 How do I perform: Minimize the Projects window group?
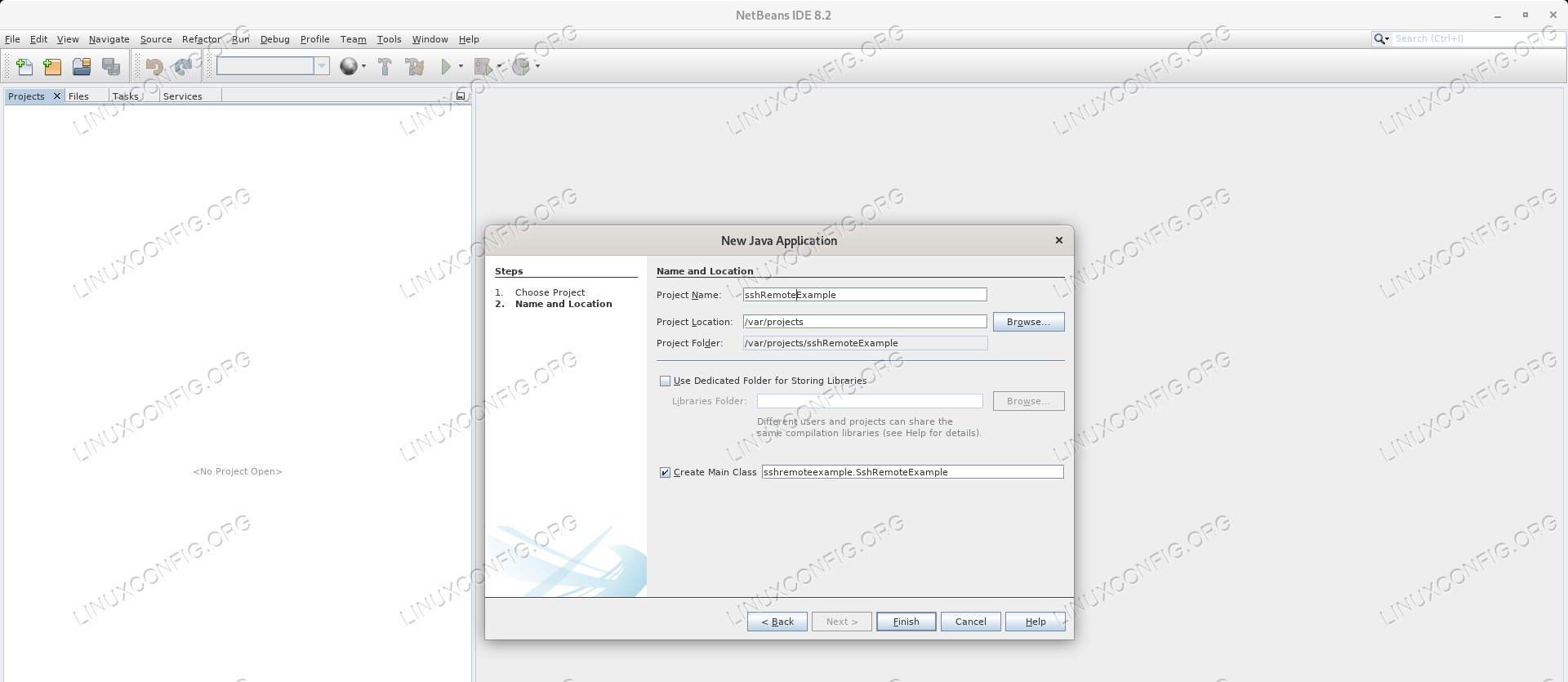tap(461, 96)
